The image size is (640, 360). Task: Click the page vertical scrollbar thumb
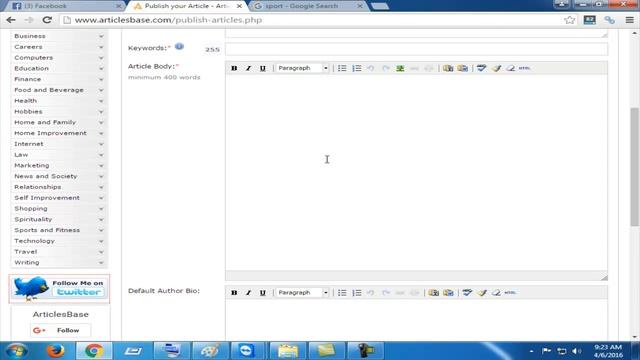pos(634,167)
